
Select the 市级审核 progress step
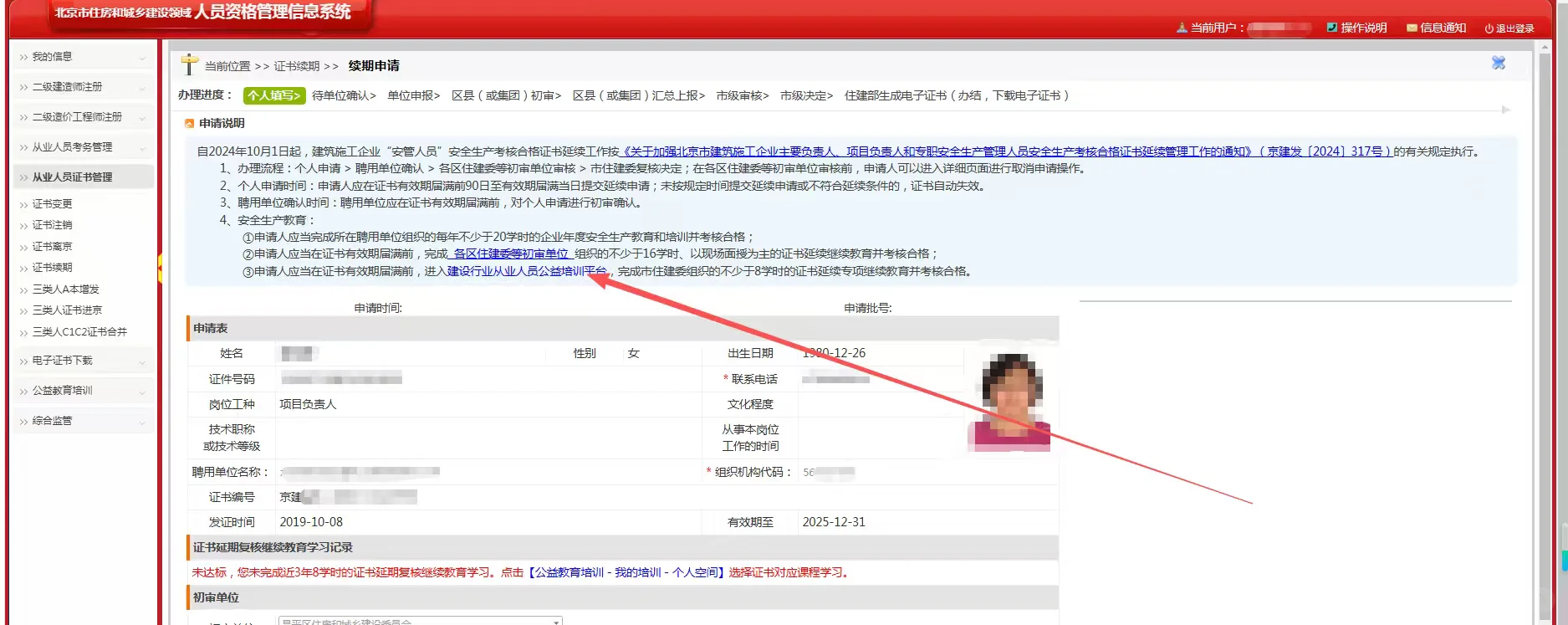click(743, 95)
